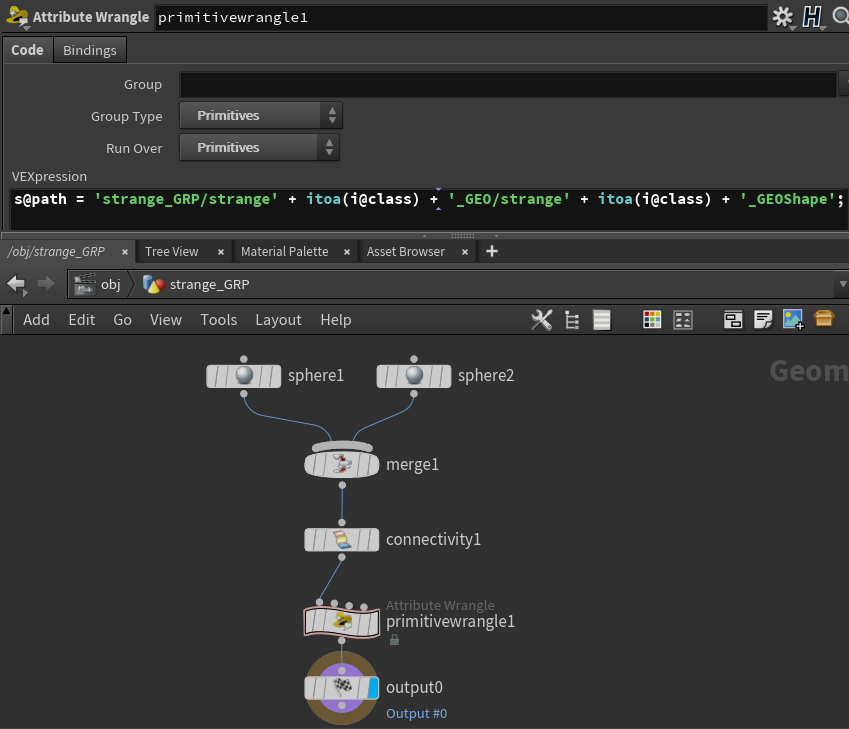Add a background image to network
The image size is (849, 729).
pos(794,320)
